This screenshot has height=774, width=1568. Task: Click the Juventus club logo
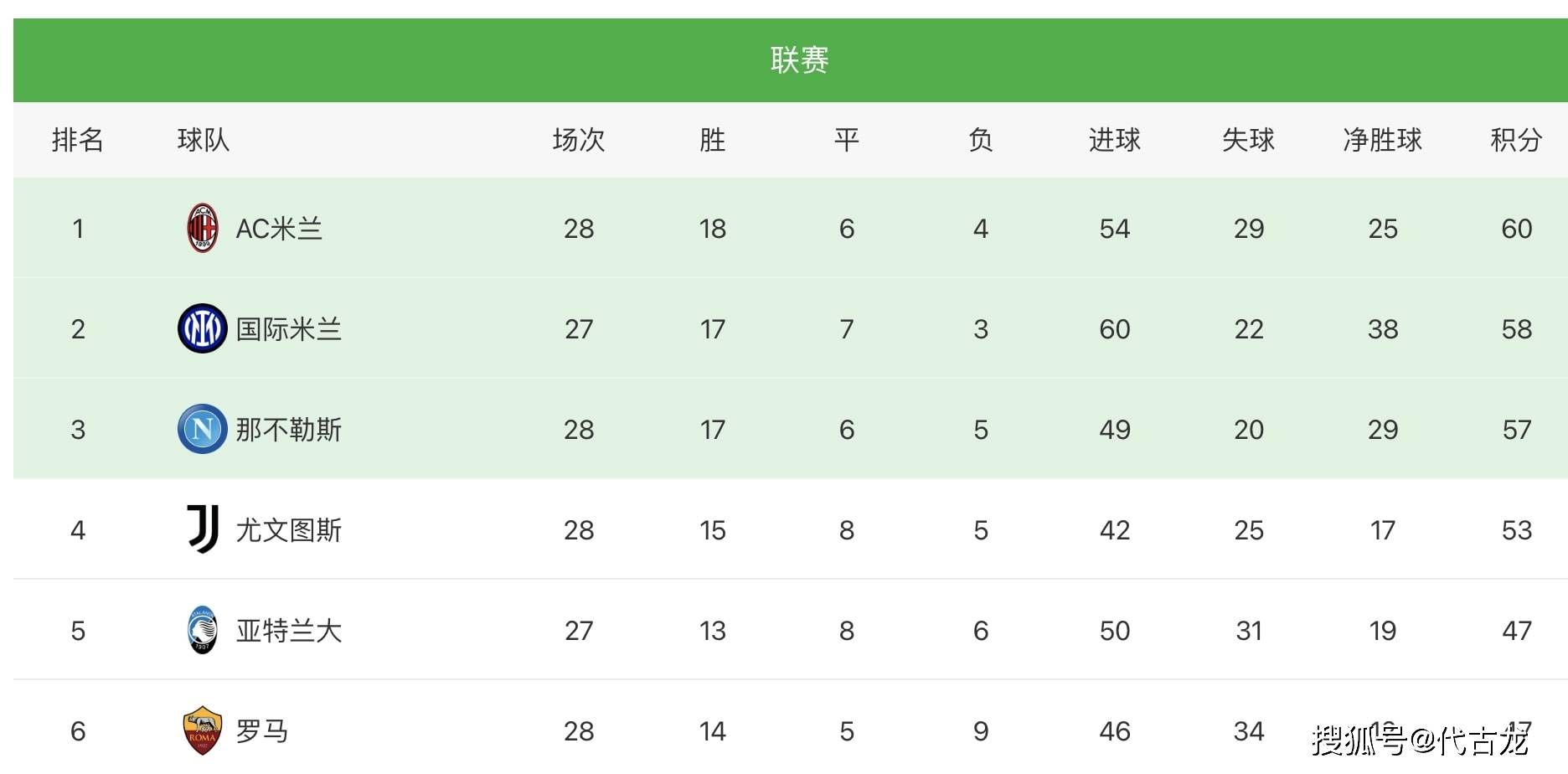(x=202, y=529)
